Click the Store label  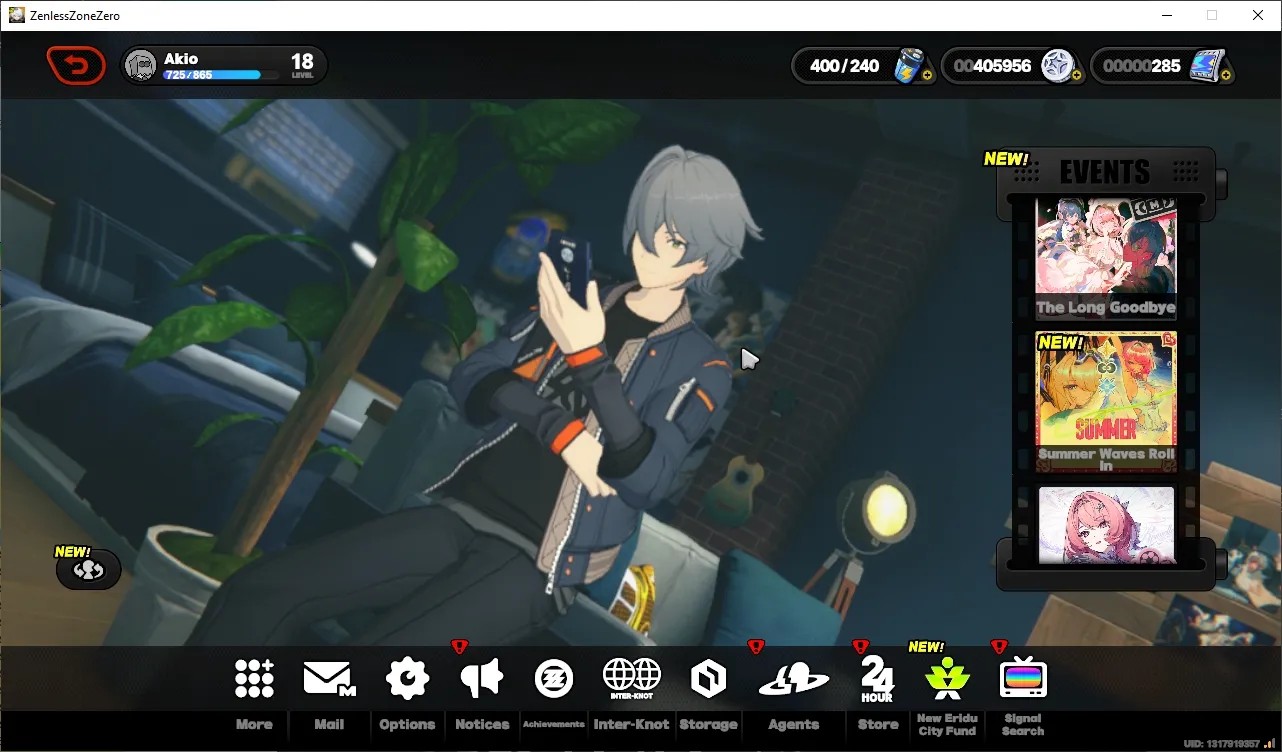878,725
